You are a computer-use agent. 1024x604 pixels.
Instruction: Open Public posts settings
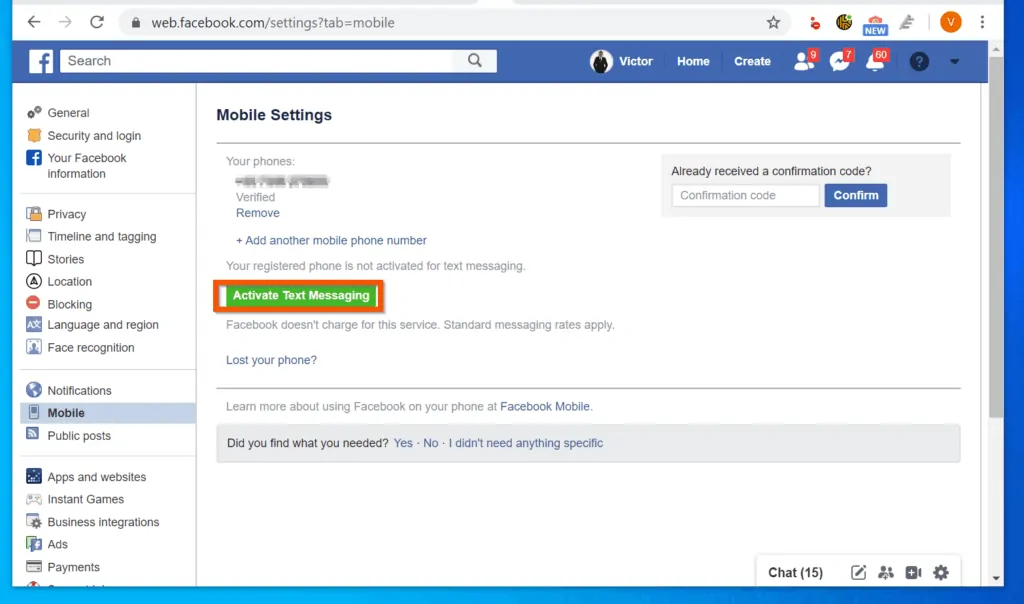(79, 436)
